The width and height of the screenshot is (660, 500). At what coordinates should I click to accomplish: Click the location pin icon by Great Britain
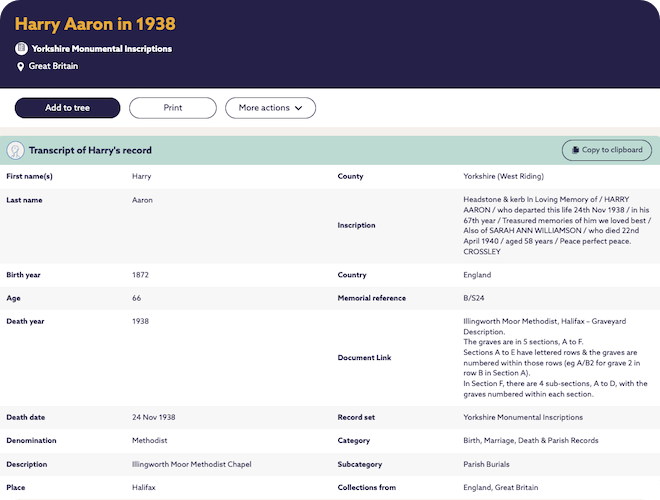[x=21, y=66]
